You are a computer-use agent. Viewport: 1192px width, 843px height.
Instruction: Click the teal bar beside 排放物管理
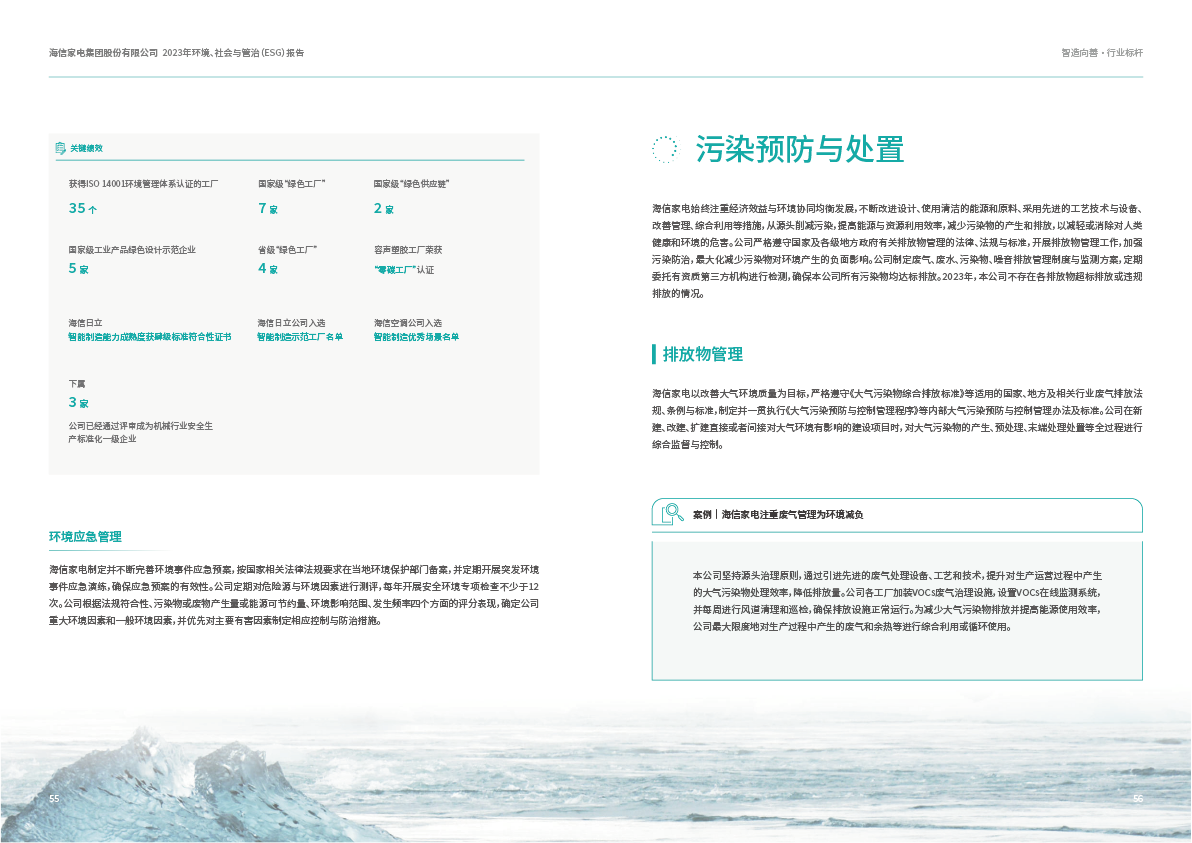tap(654, 354)
